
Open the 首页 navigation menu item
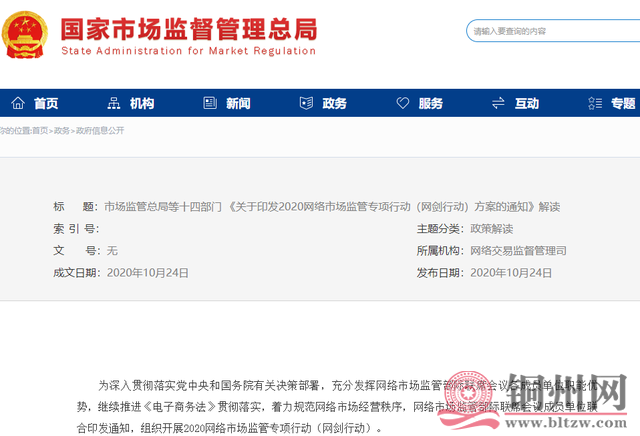pyautogui.click(x=46, y=103)
